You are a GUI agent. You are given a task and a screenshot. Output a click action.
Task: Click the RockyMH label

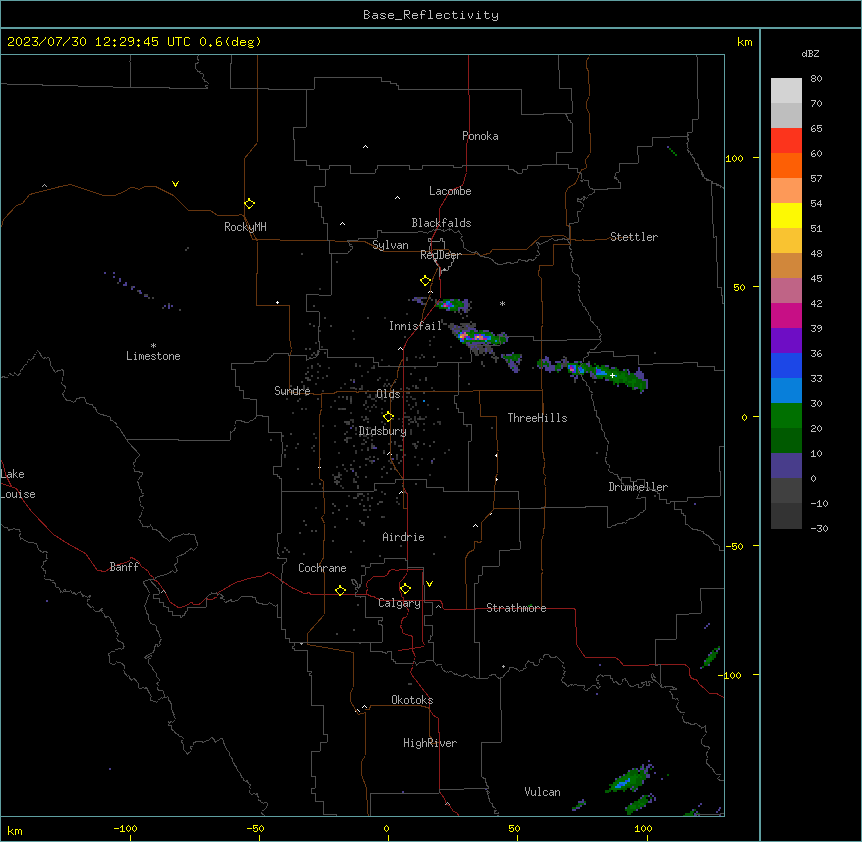click(245, 227)
